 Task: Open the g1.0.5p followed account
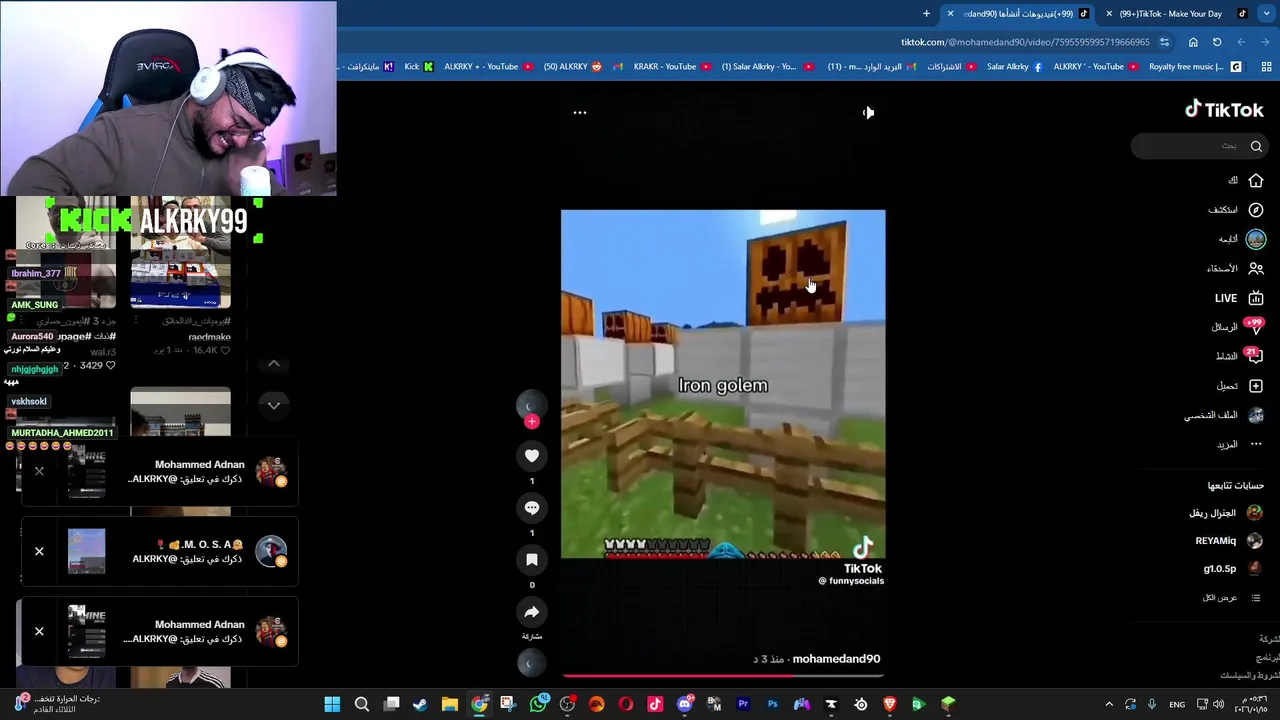(x=1232, y=569)
